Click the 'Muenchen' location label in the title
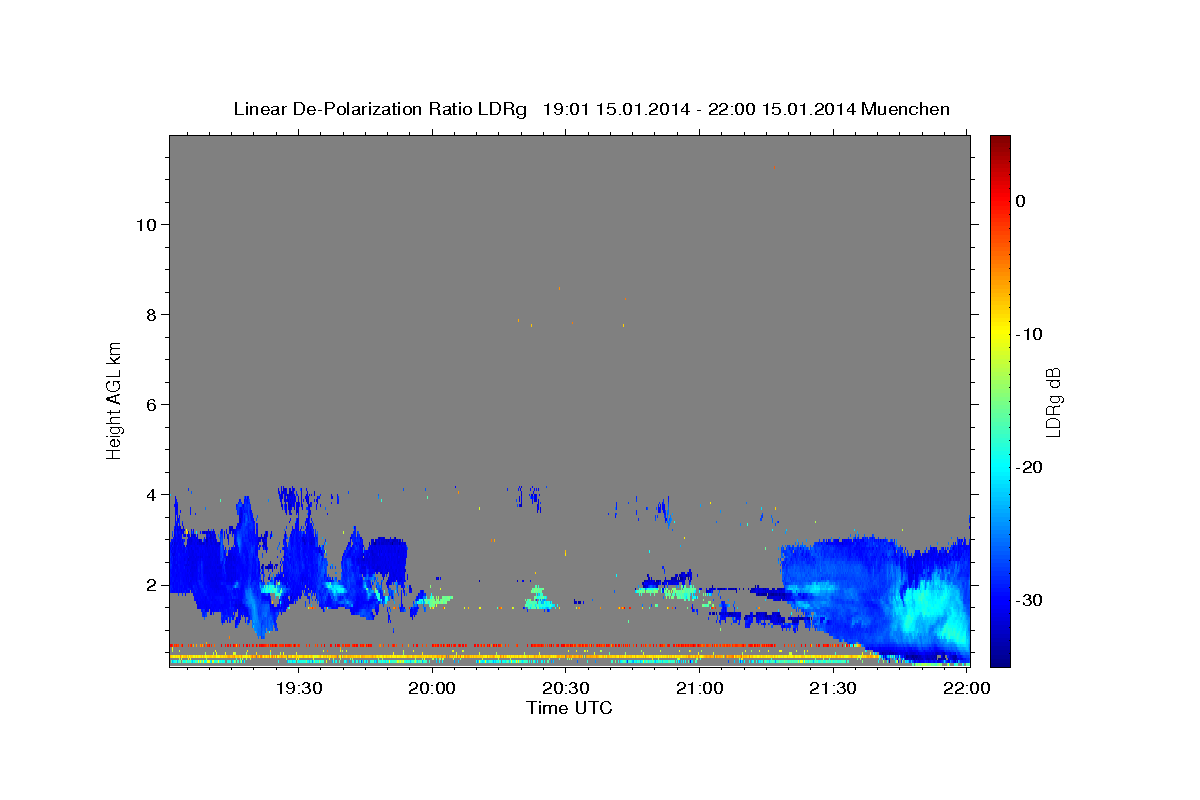The width and height of the screenshot is (1200, 800). click(x=906, y=109)
